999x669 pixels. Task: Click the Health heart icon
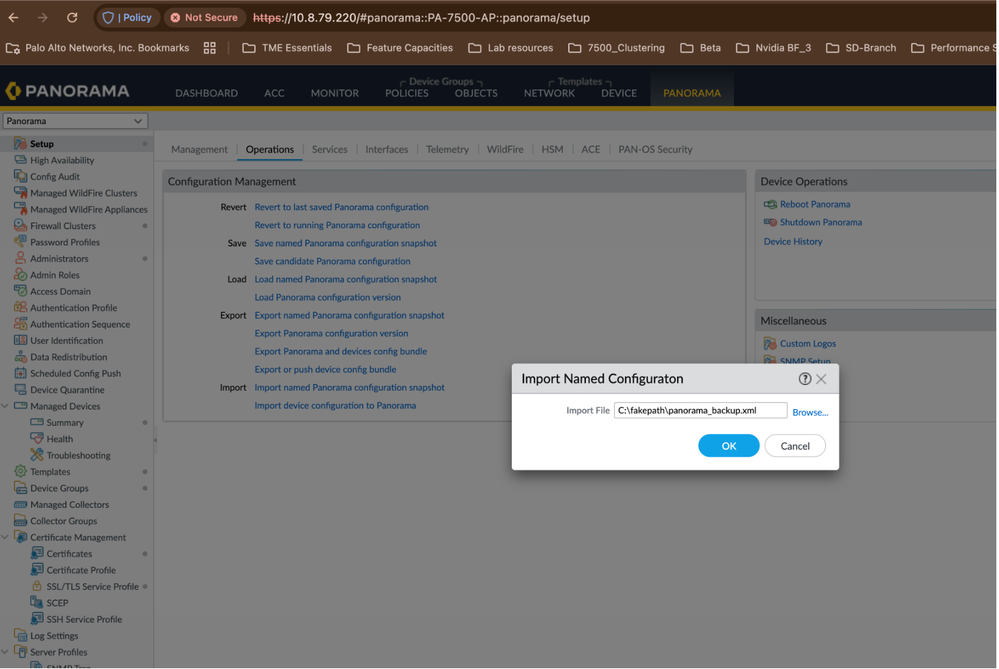(x=37, y=438)
